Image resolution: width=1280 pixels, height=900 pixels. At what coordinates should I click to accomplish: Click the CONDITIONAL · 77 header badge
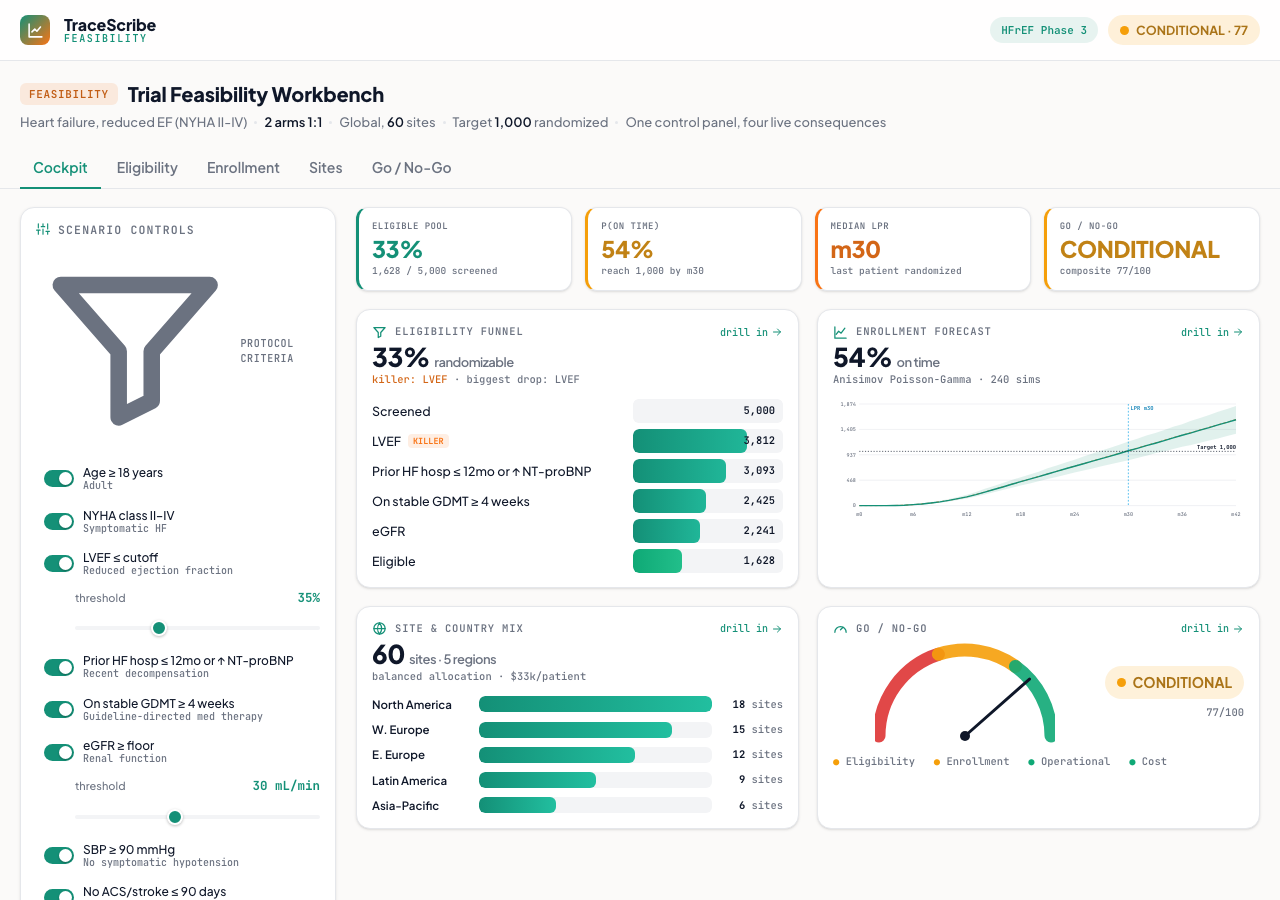[x=1184, y=30]
